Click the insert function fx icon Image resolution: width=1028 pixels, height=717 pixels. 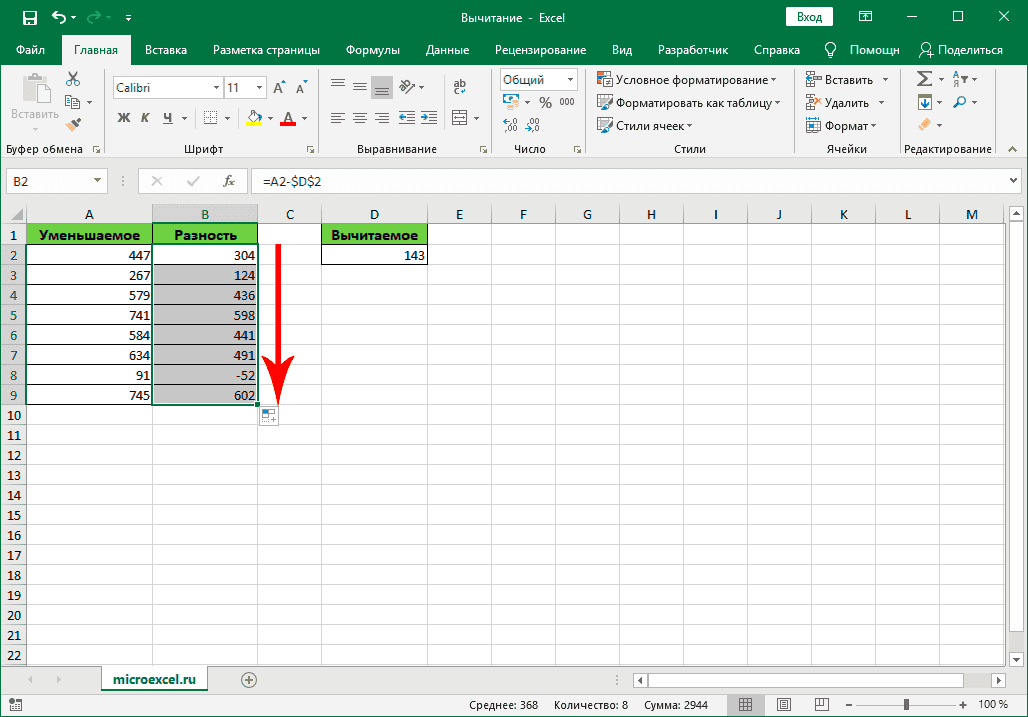[229, 181]
